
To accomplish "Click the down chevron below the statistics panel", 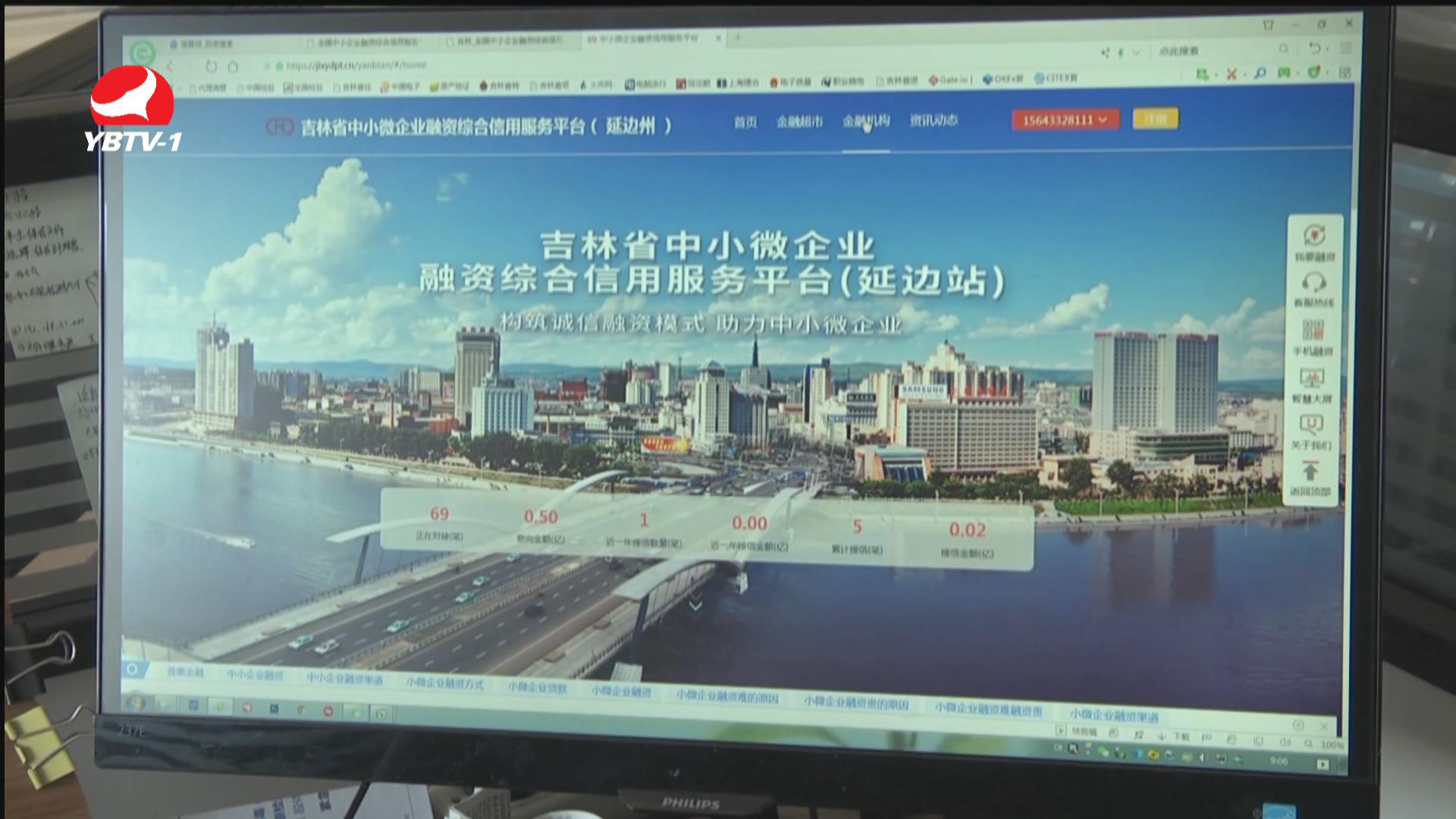I will pos(695,605).
